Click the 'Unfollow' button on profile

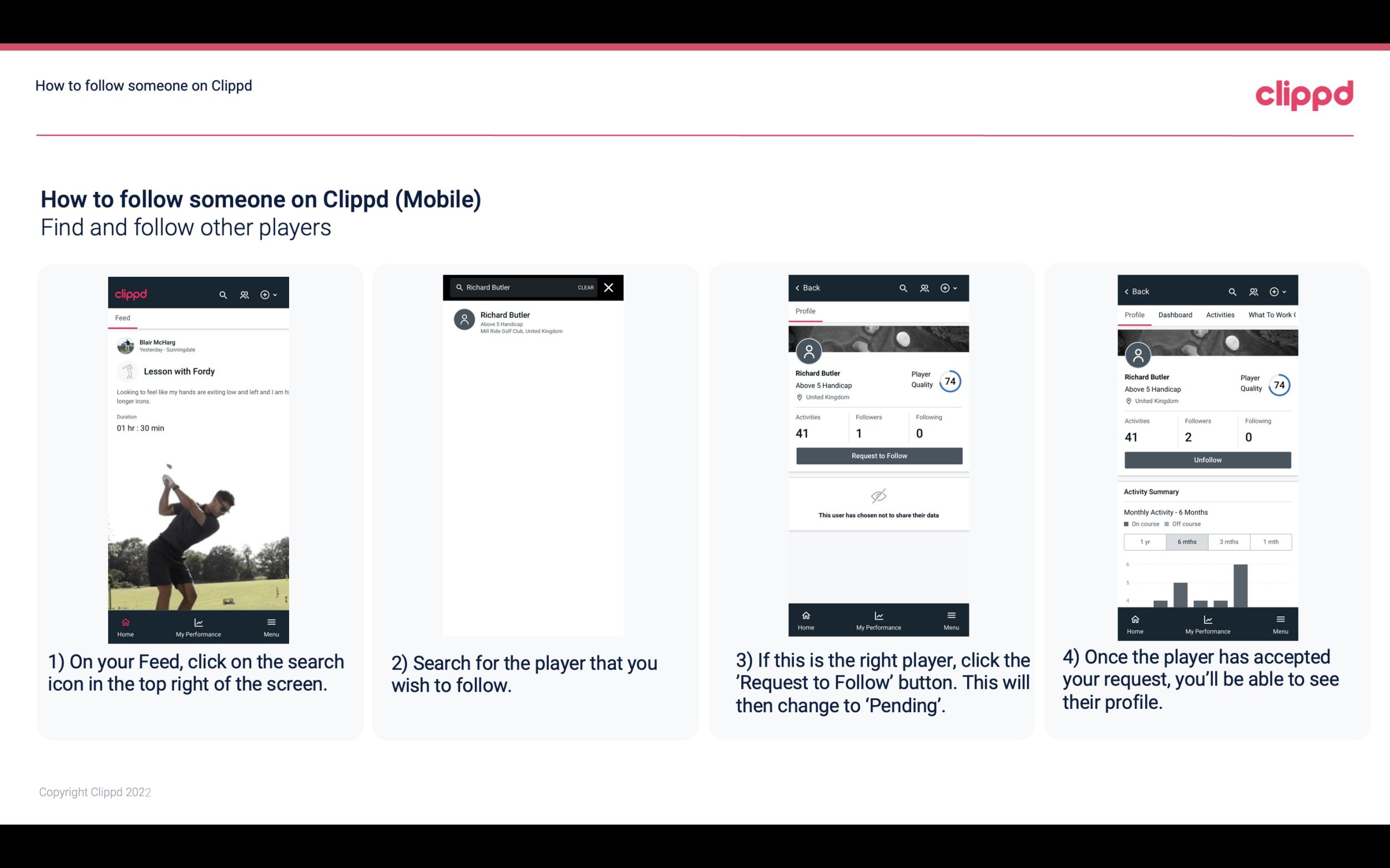point(1207,459)
